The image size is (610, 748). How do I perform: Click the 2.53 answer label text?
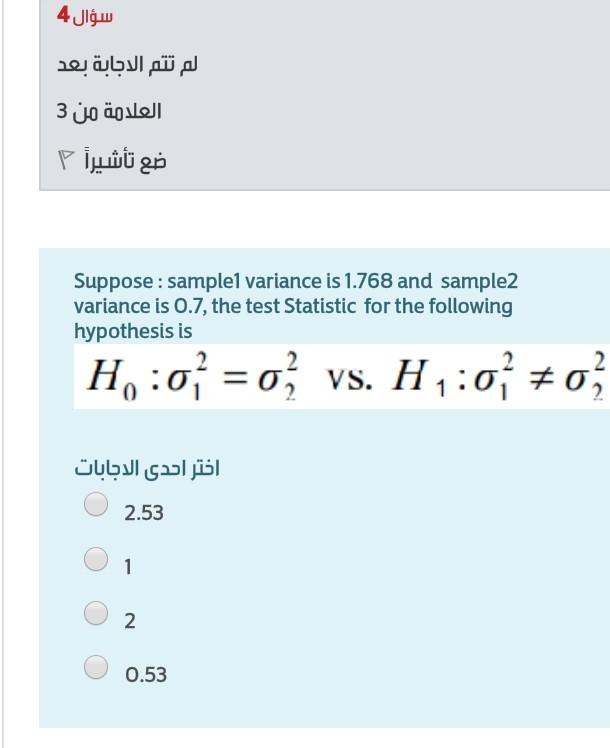[x=144, y=513]
